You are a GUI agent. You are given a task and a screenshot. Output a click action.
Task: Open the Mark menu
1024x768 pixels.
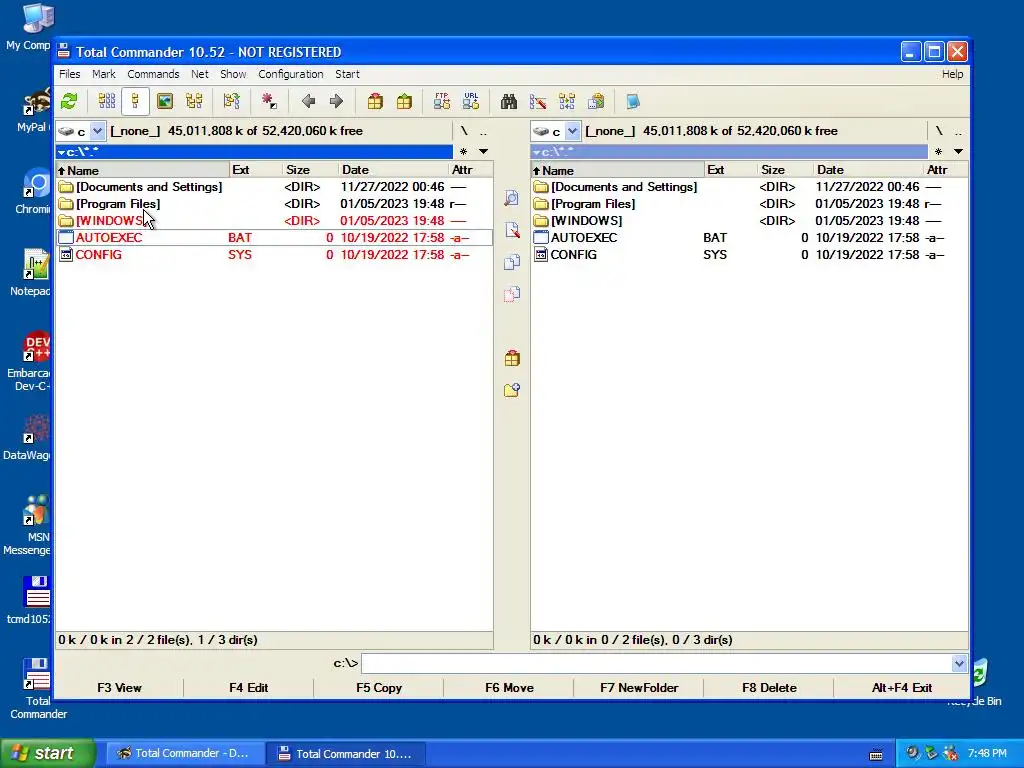(103, 74)
